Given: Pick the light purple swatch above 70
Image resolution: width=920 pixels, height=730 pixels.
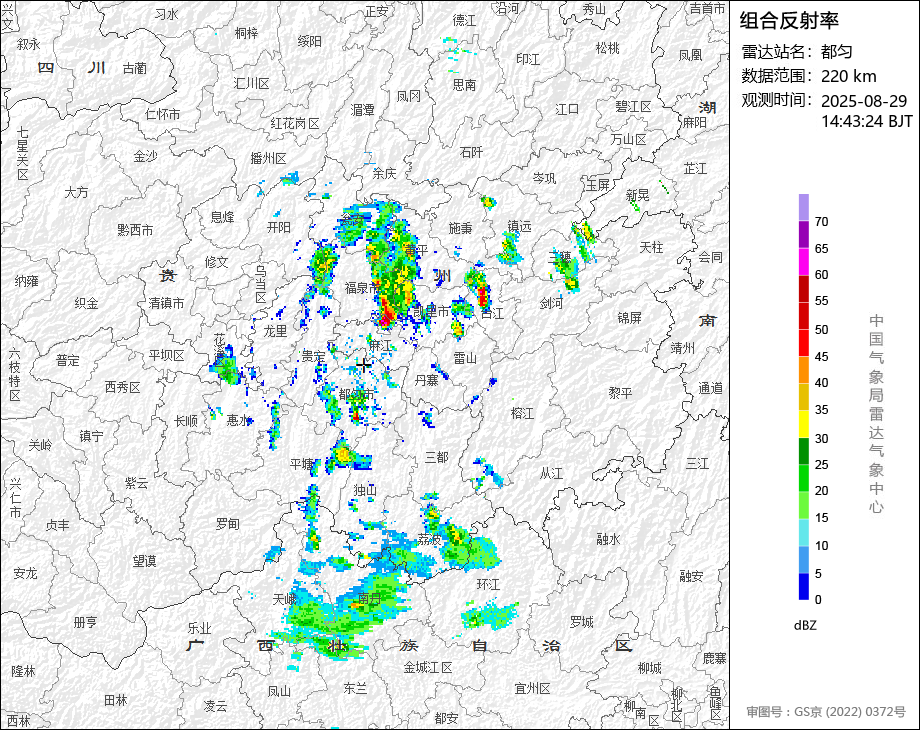Looking at the screenshot, I should pos(804,207).
